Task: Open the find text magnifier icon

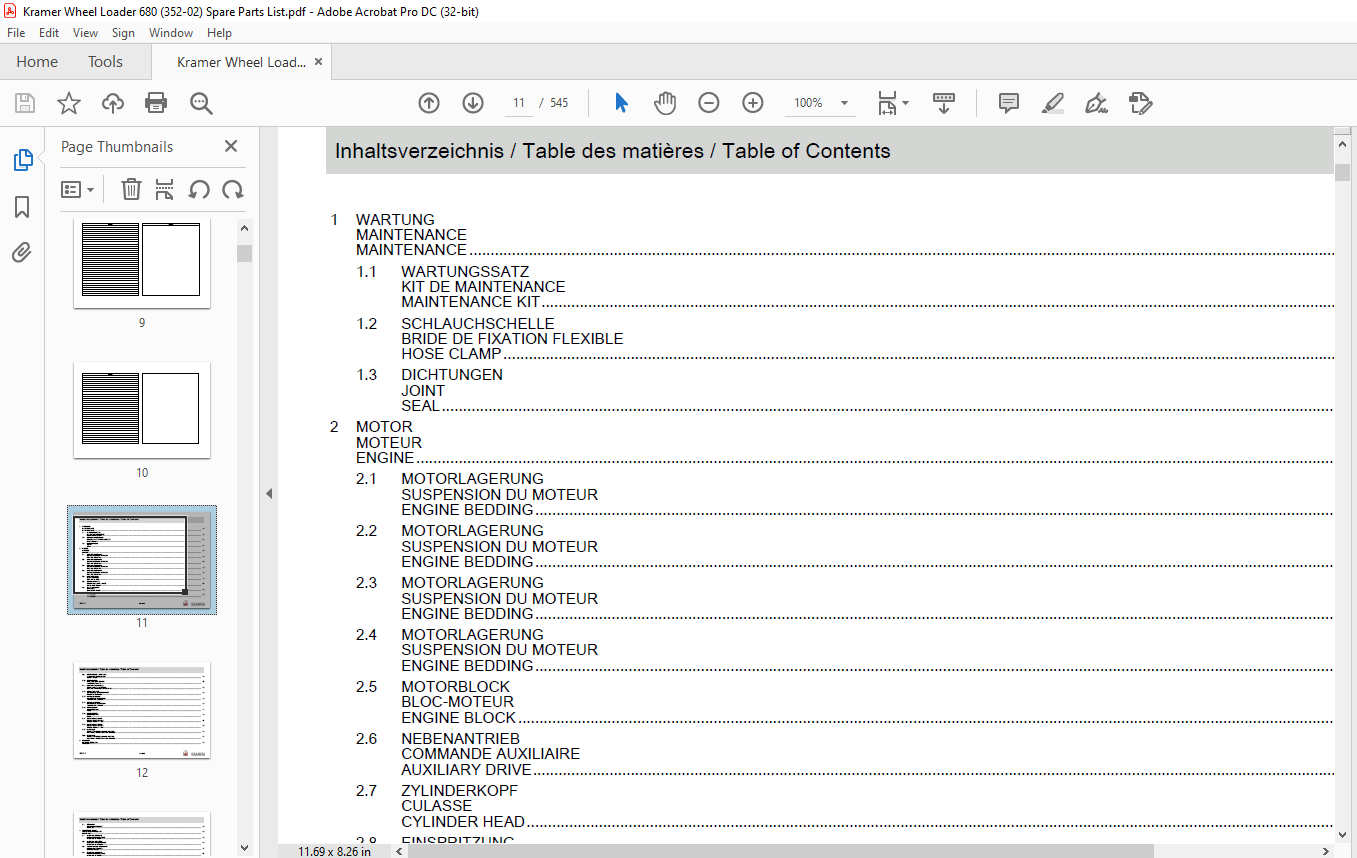Action: click(201, 103)
